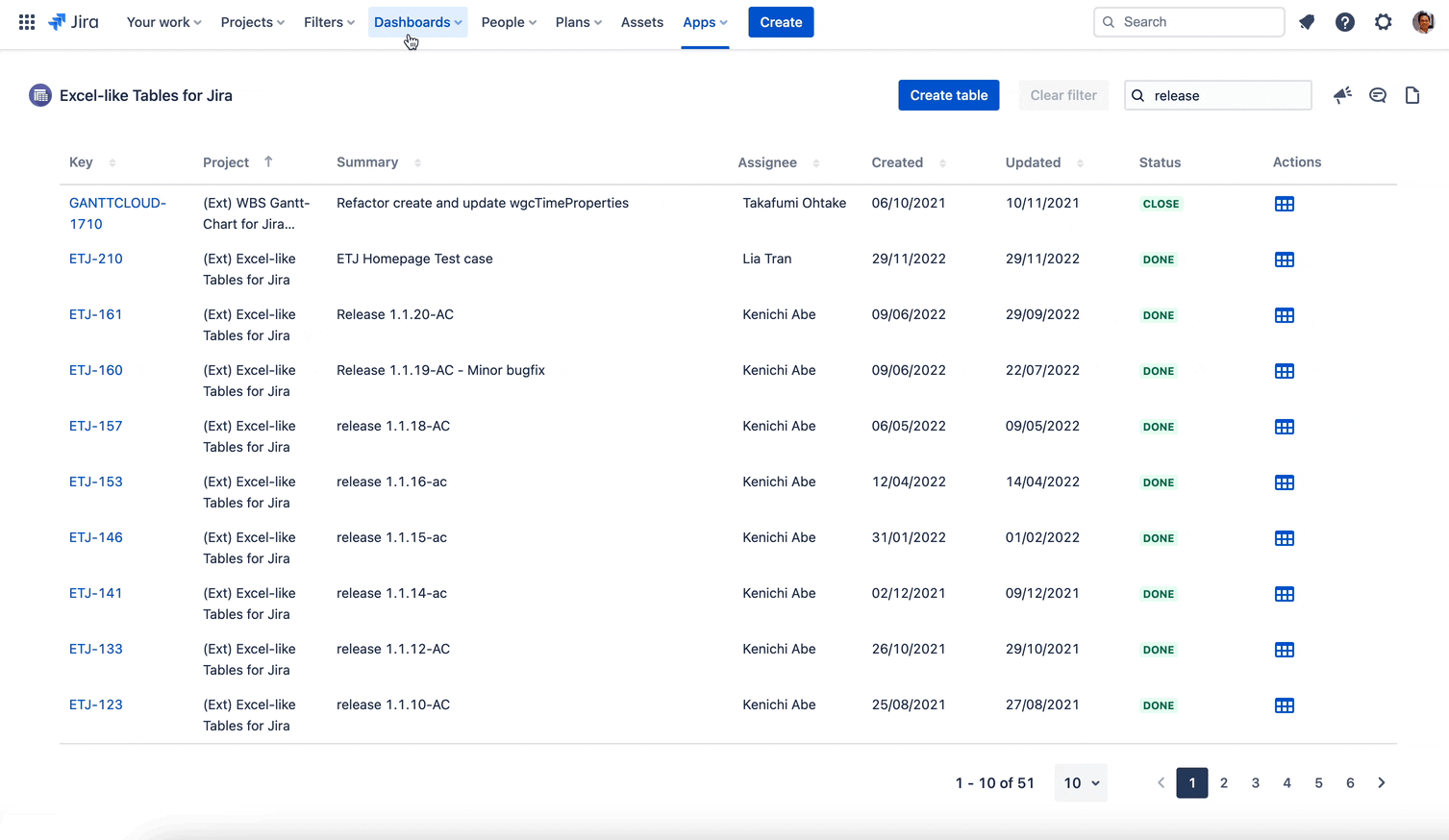Open issue ETJ-210 link
Viewport: 1449px width, 840px height.
(95, 259)
